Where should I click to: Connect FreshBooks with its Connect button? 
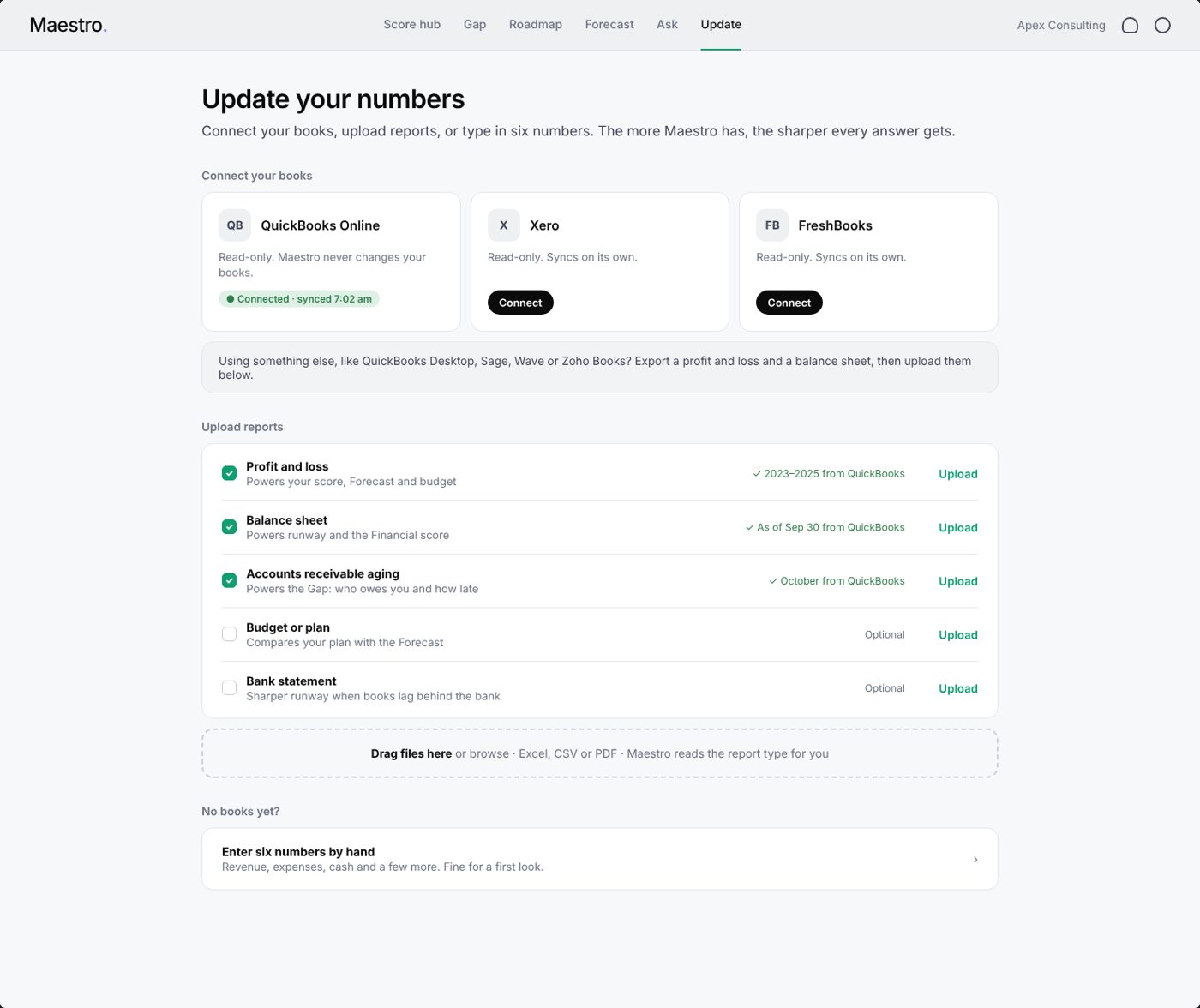(x=789, y=303)
